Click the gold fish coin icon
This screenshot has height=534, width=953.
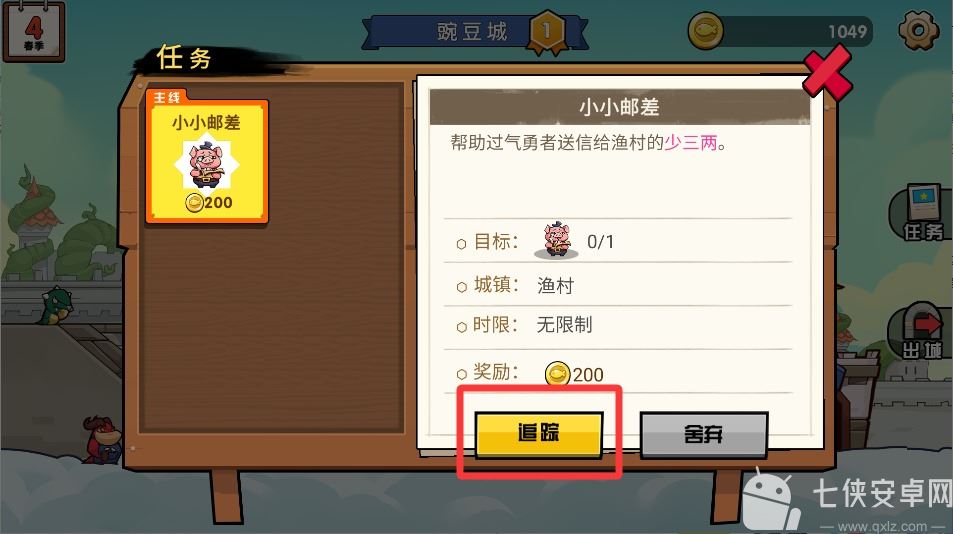[706, 30]
